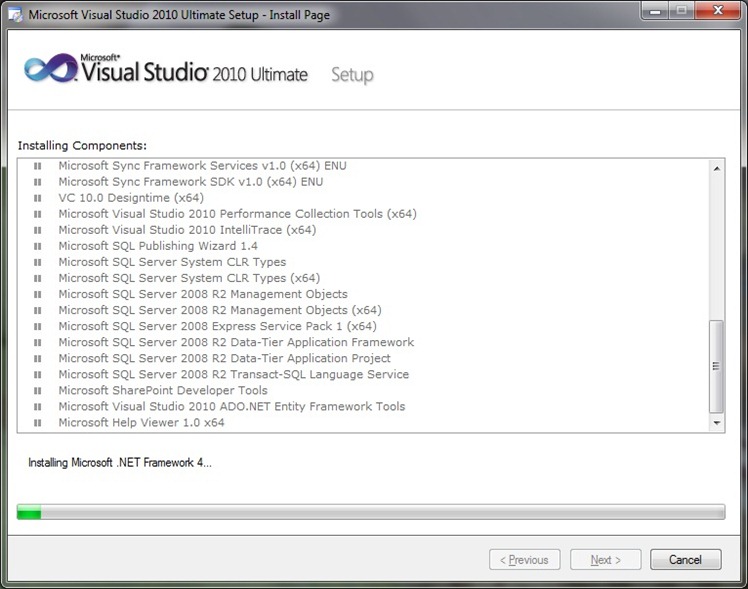Click the setup window title bar icon
The height and width of the screenshot is (589, 748).
click(x=15, y=15)
